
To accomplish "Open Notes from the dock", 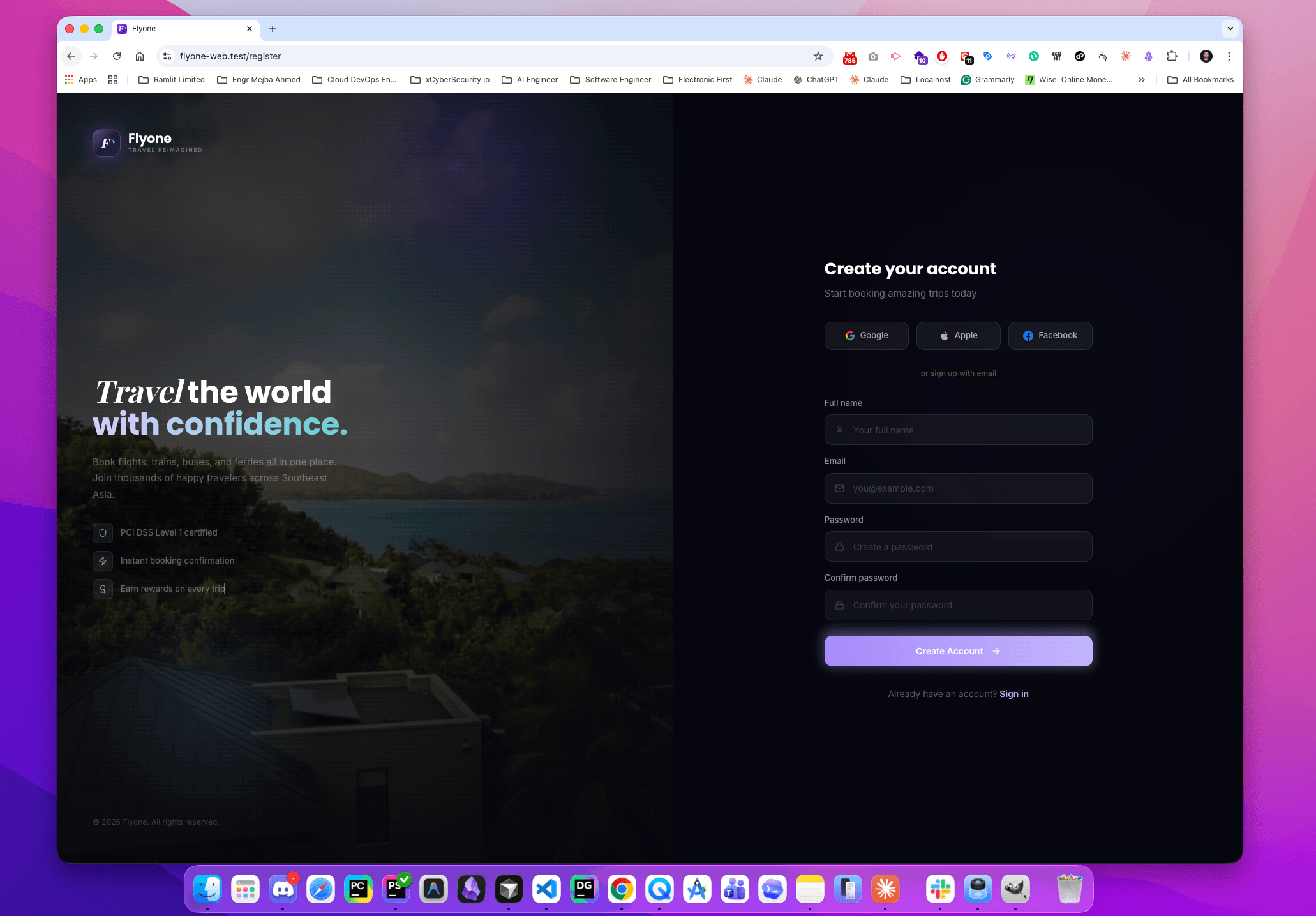I will pos(810,889).
